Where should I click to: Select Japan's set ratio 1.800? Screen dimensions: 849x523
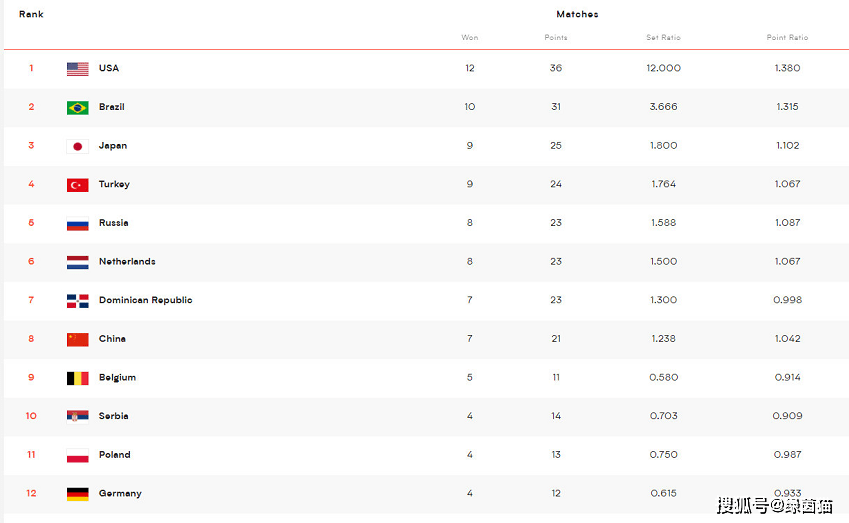point(663,146)
